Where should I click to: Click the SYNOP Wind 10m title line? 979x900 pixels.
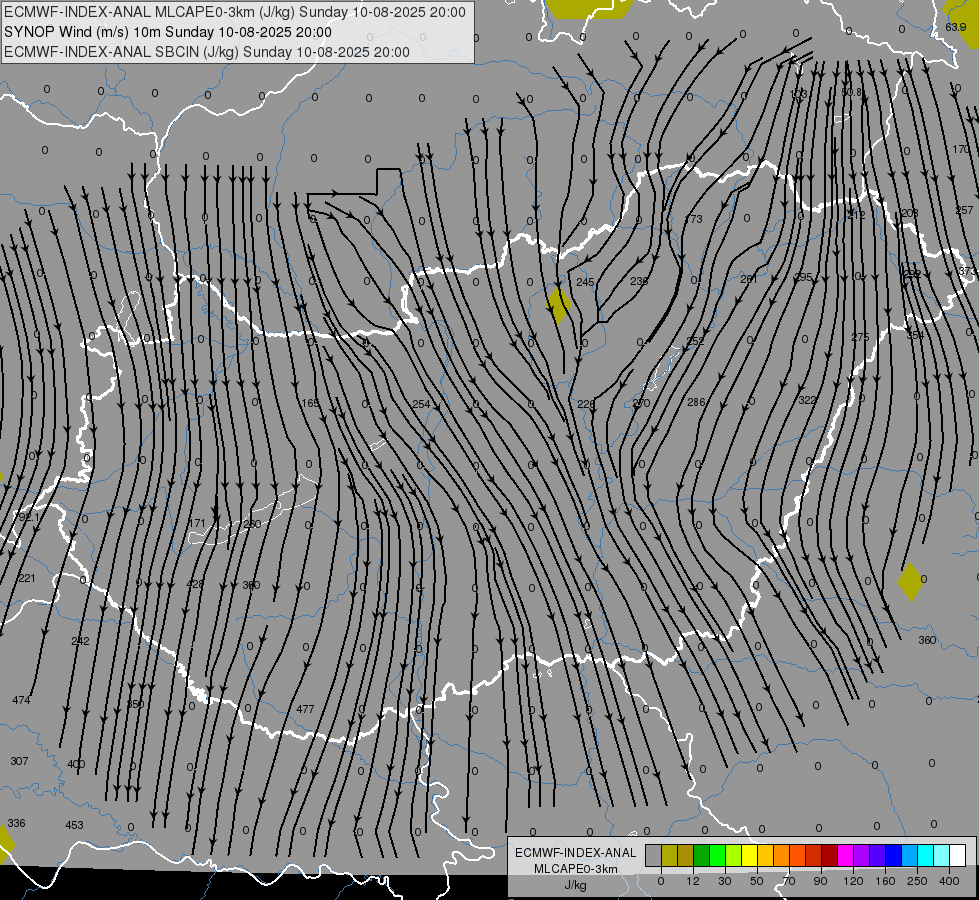point(168,32)
